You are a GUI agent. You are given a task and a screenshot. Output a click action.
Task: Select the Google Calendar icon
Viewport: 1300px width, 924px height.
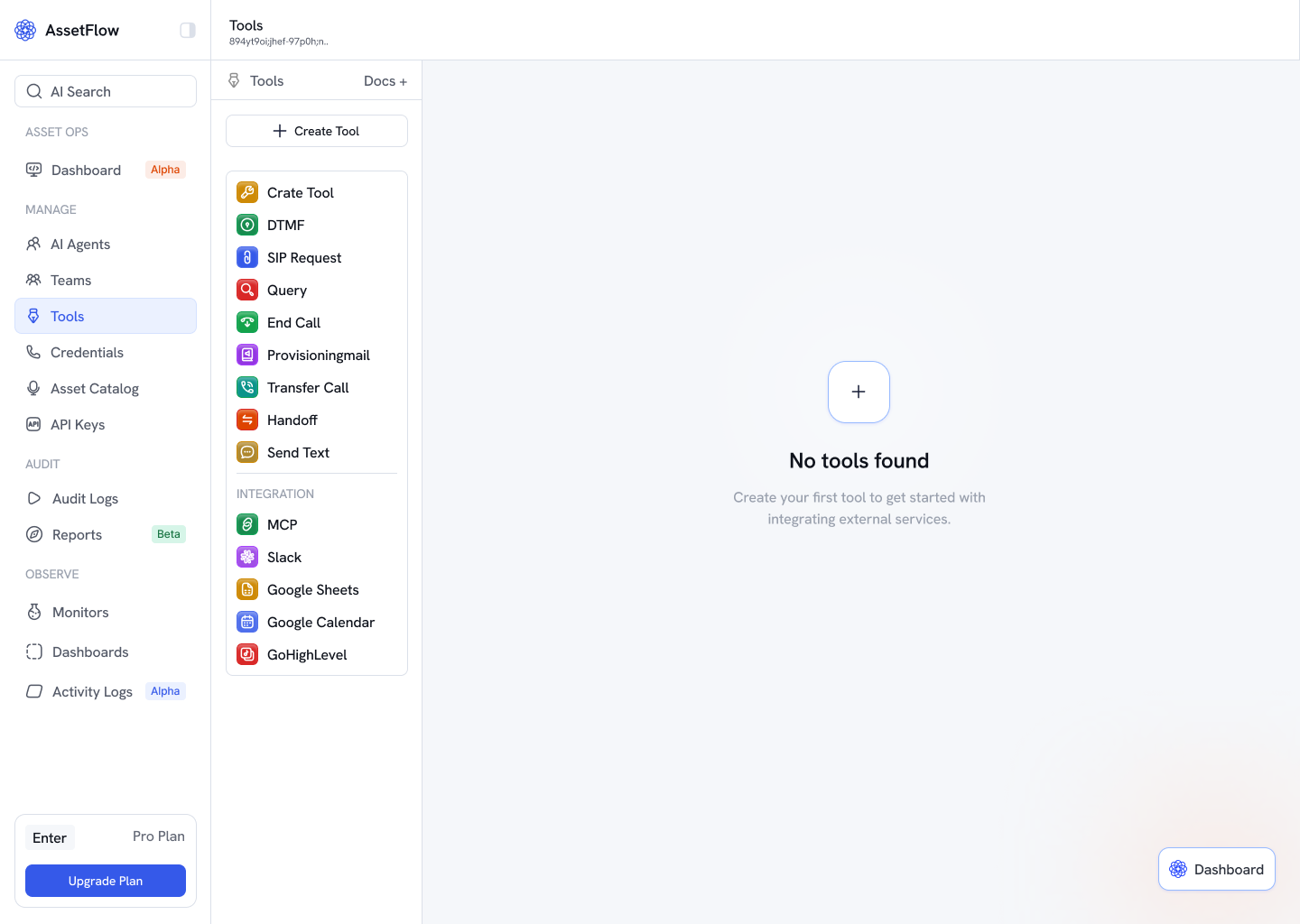click(247, 622)
